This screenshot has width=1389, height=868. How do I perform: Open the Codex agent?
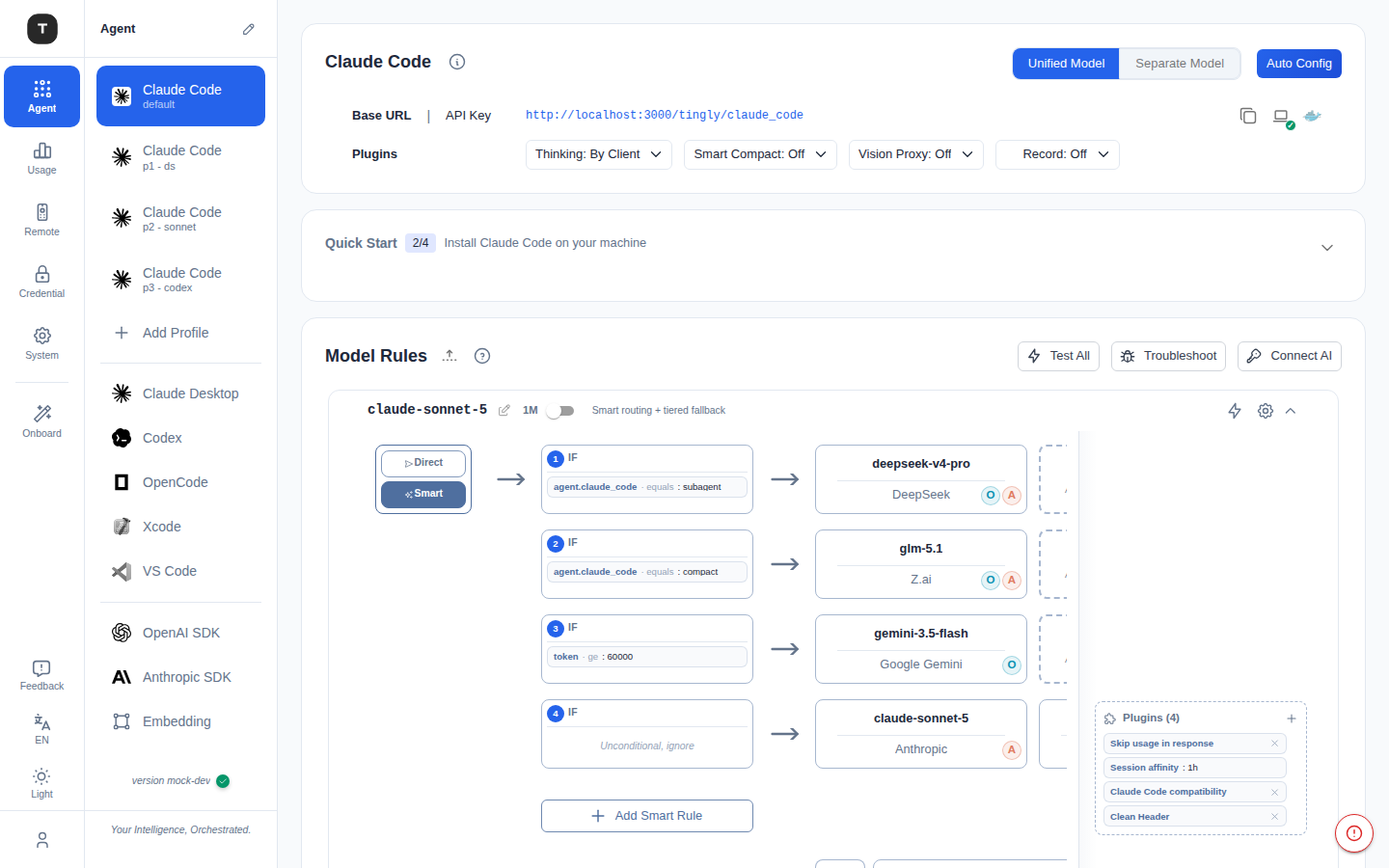[x=180, y=438]
